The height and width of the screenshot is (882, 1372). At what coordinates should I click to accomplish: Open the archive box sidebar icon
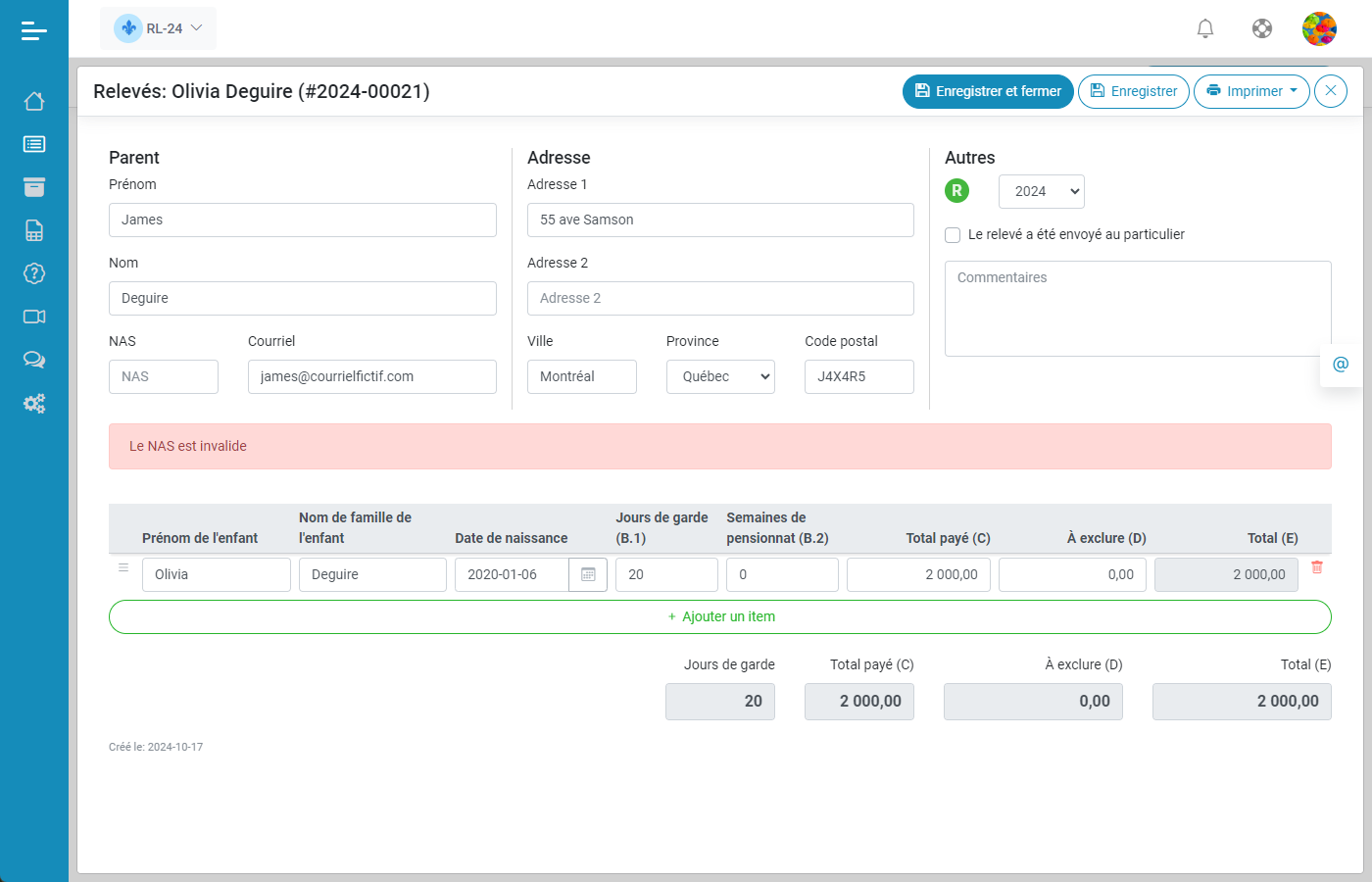pyautogui.click(x=34, y=187)
